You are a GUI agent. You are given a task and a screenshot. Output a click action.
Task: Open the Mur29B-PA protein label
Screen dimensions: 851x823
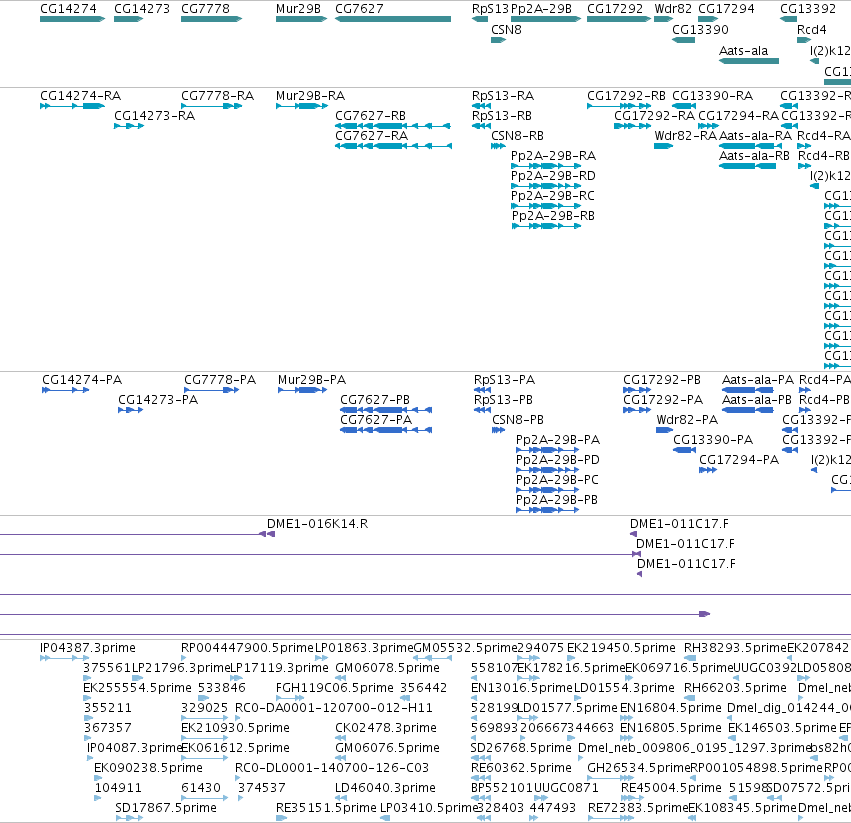tap(312, 380)
